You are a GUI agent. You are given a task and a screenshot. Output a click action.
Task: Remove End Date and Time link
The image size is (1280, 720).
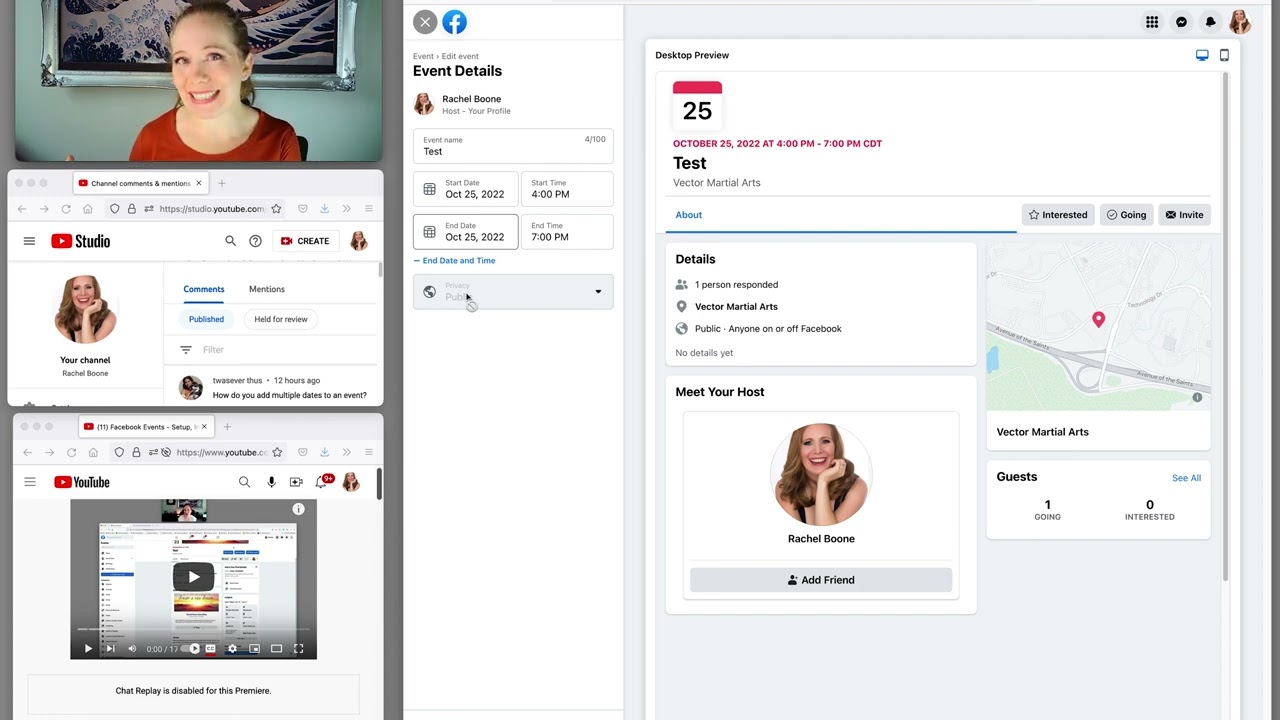455,261
